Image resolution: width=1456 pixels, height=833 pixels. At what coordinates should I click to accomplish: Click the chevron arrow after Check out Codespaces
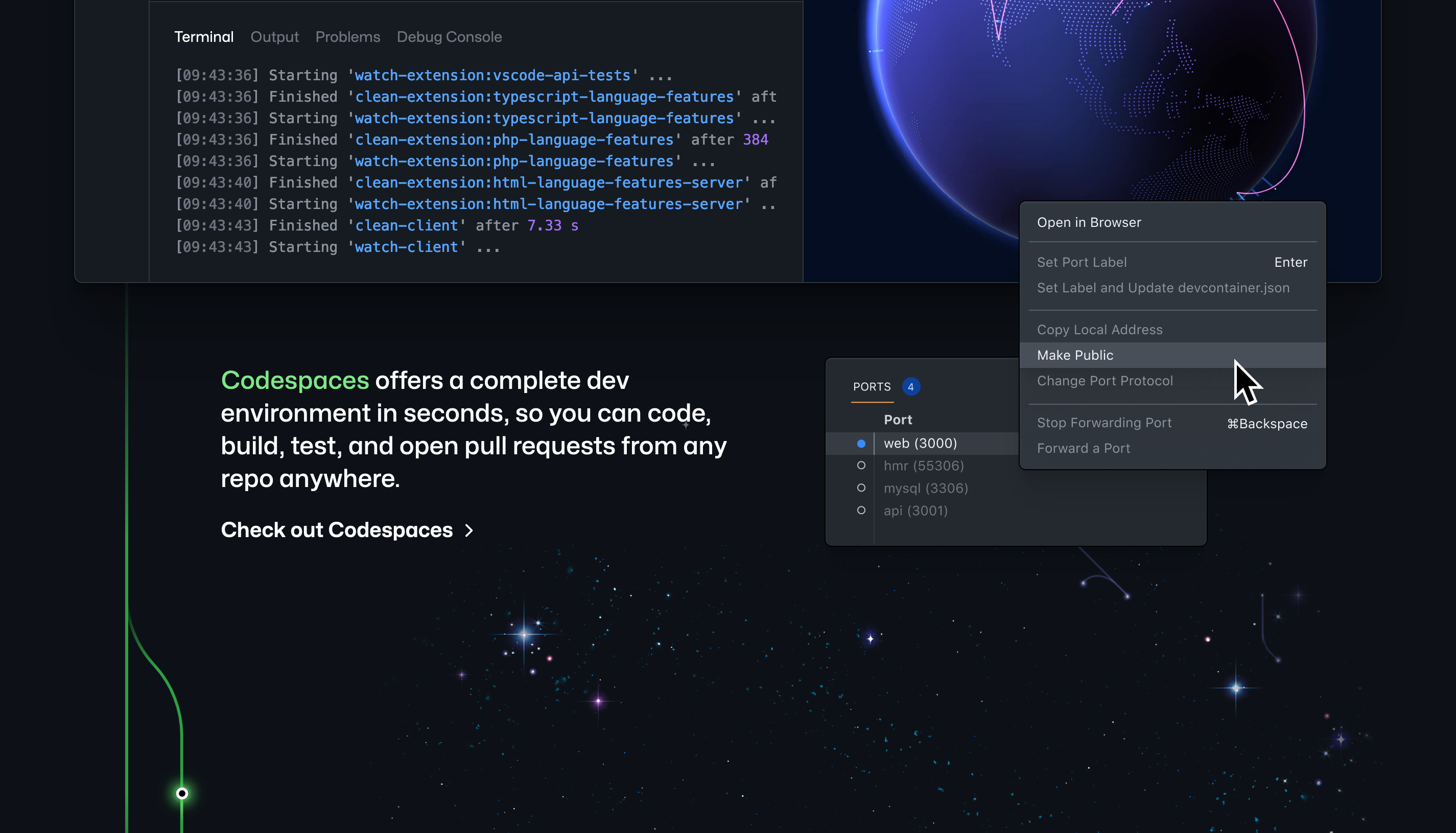pos(469,530)
